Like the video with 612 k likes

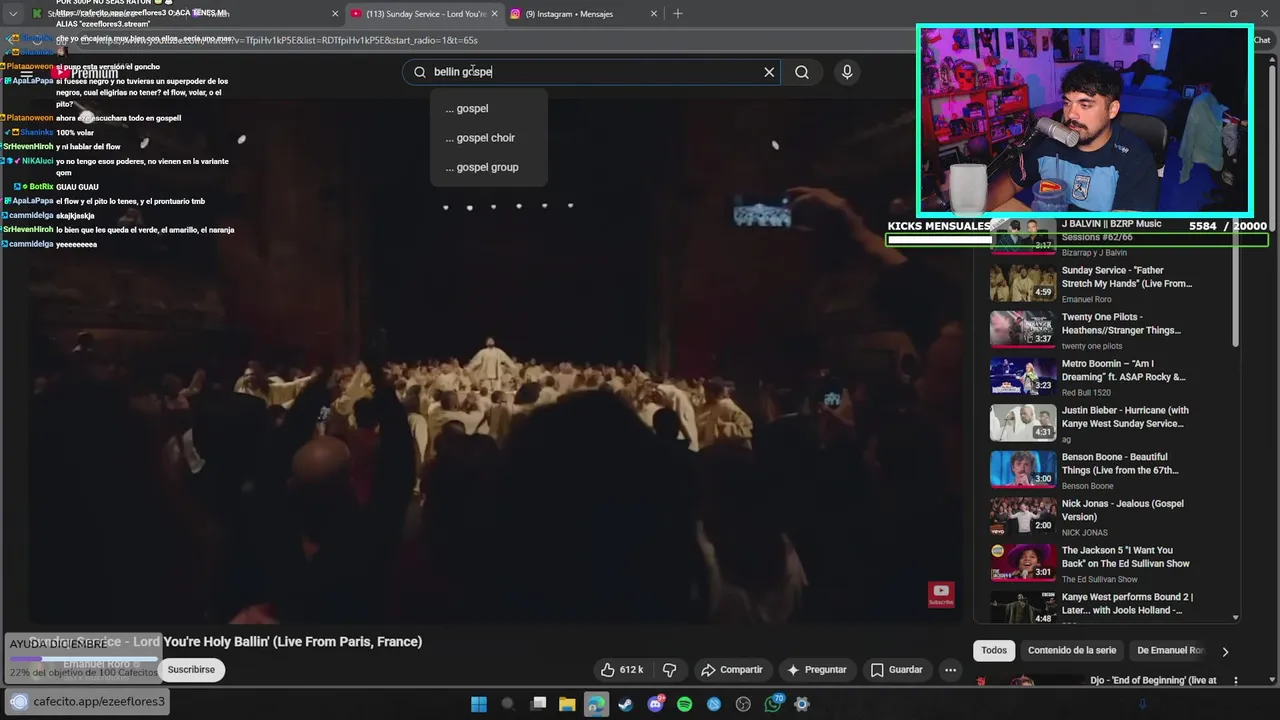[x=622, y=670]
